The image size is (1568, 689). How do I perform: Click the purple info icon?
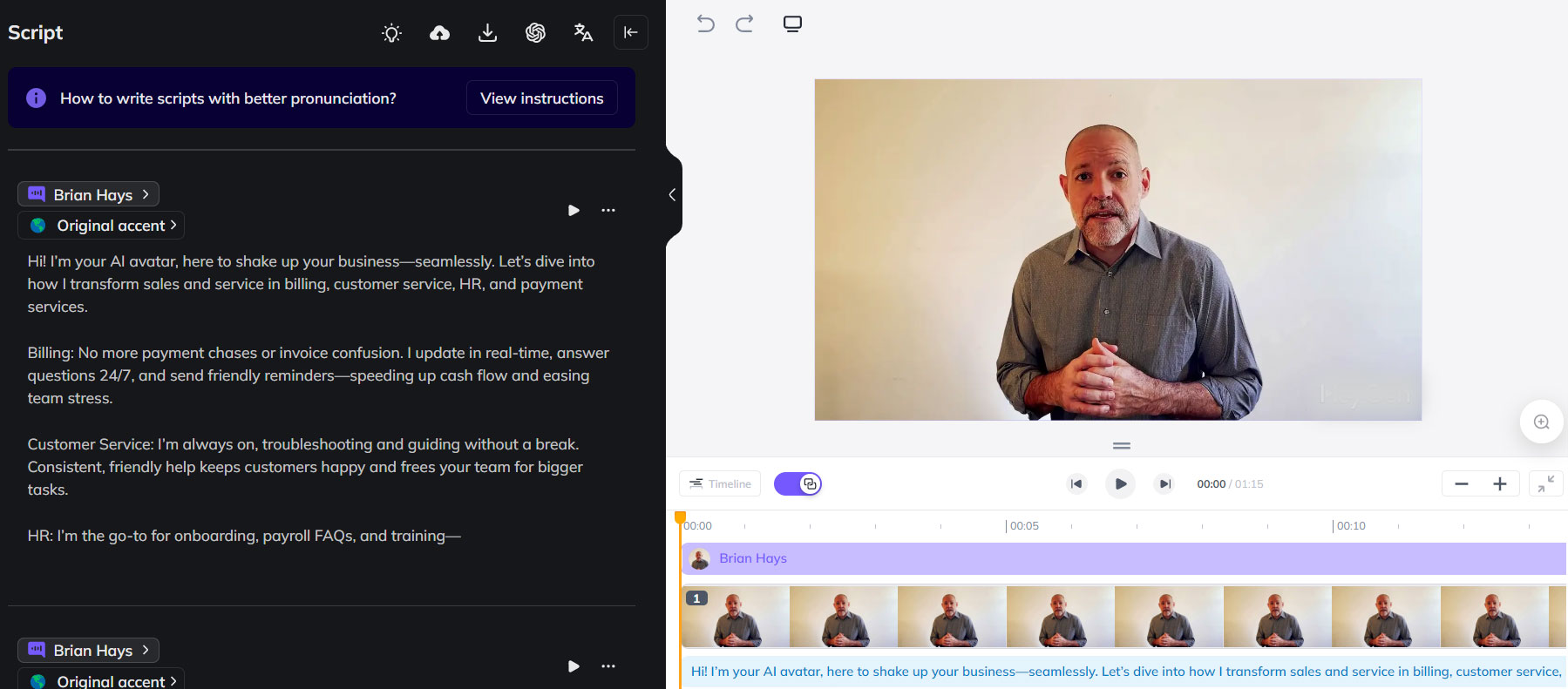36,98
